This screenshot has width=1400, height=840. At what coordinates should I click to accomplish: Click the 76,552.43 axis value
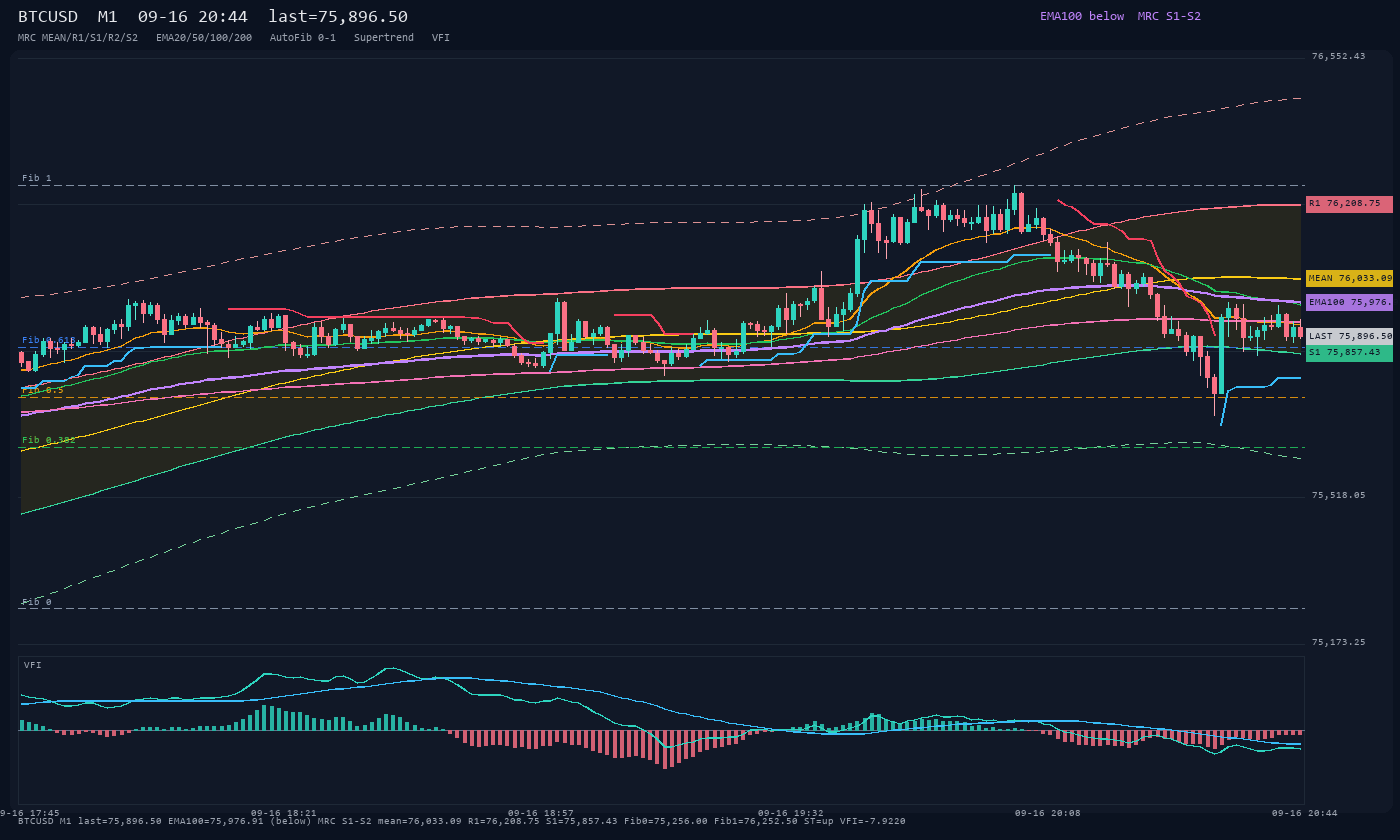coord(1338,56)
